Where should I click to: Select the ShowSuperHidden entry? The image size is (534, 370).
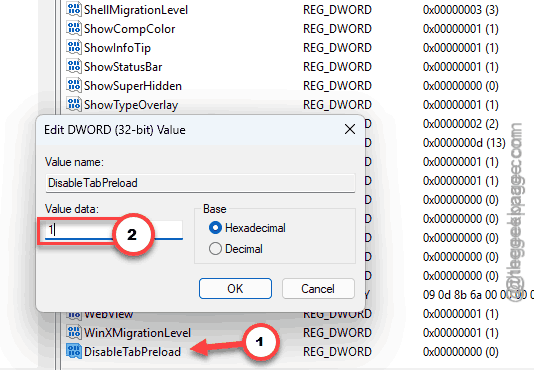[x=133, y=86]
